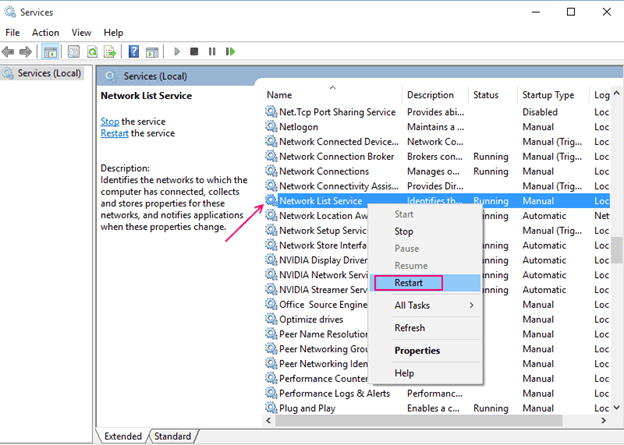
Task: Click the Start Service play icon
Action: 177,52
